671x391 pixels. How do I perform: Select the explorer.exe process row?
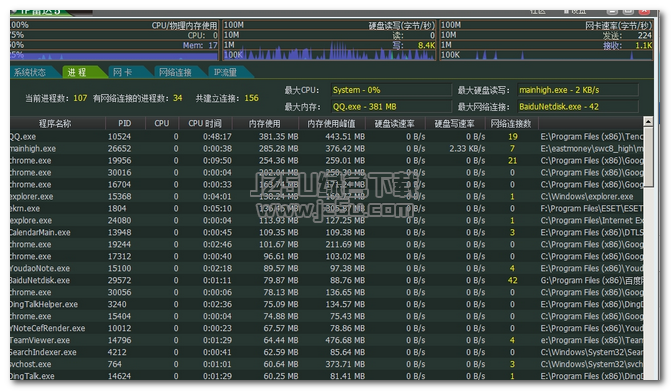(327, 196)
